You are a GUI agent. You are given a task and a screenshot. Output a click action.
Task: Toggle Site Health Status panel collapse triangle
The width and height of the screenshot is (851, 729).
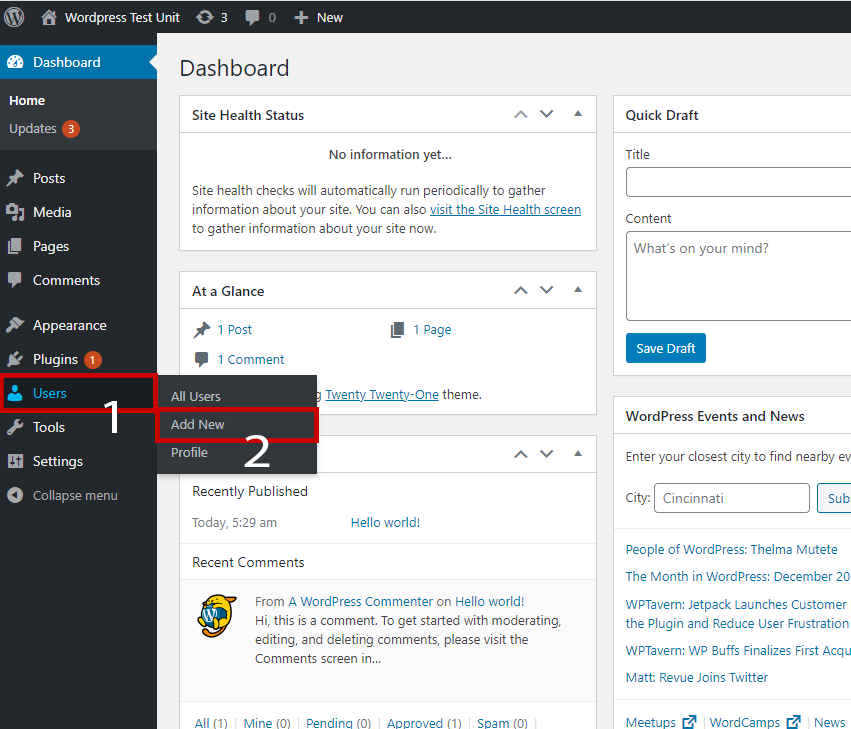578,113
